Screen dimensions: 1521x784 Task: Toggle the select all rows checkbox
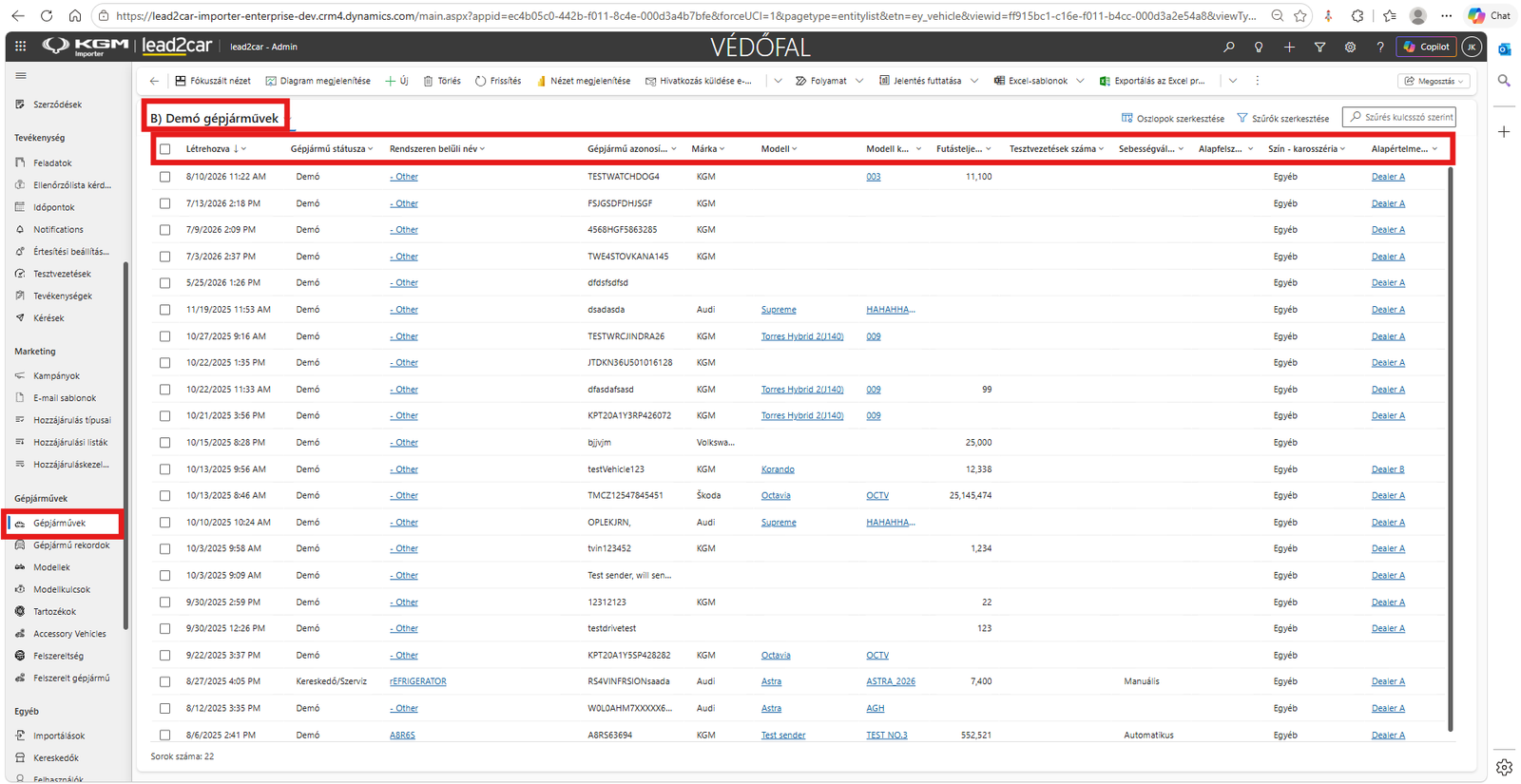tap(165, 149)
